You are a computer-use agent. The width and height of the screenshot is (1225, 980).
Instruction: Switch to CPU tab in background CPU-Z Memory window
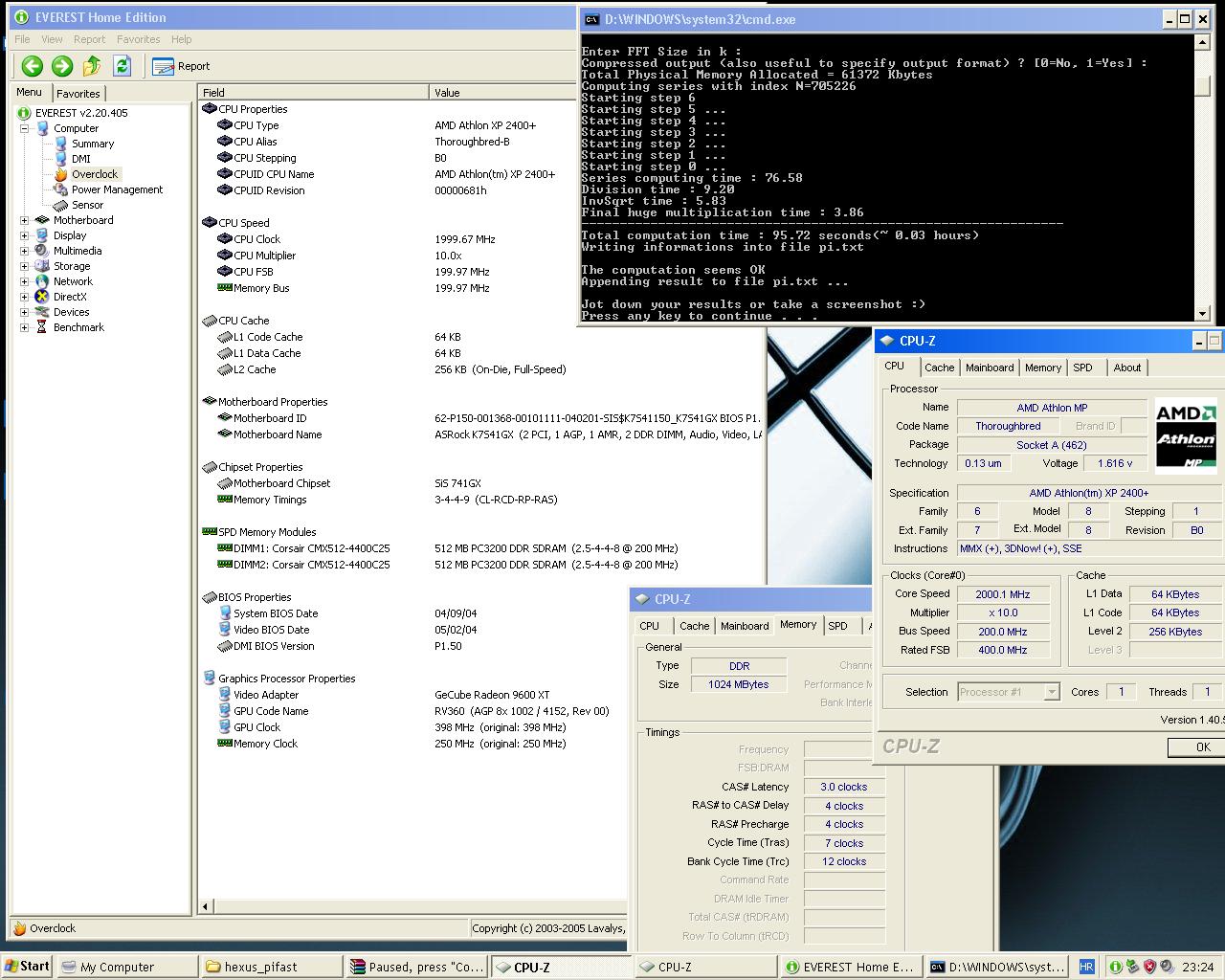tap(649, 626)
